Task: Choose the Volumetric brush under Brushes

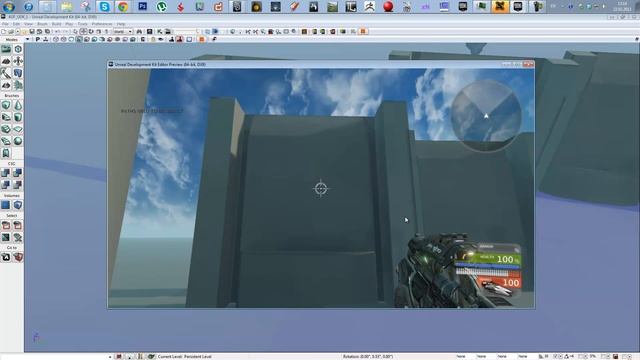Action: point(6,153)
